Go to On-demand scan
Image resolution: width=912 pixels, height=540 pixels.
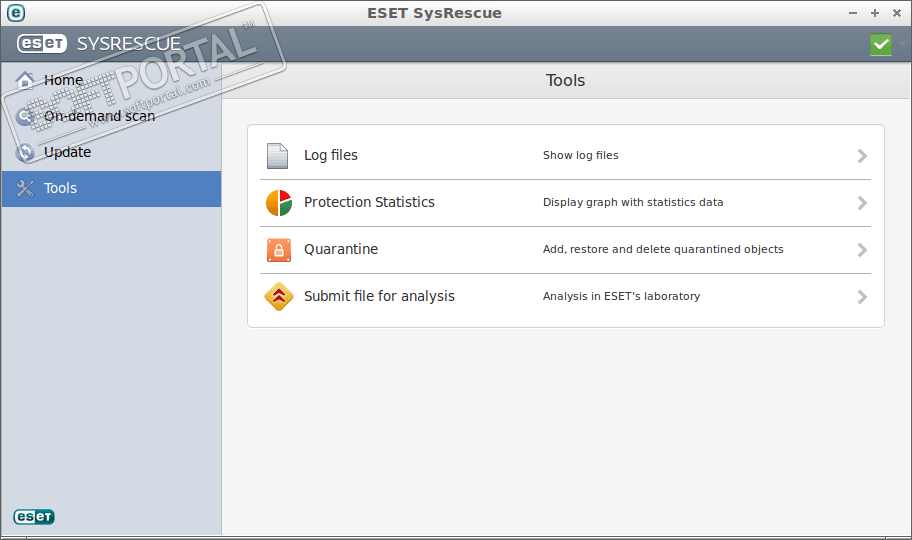[x=111, y=116]
